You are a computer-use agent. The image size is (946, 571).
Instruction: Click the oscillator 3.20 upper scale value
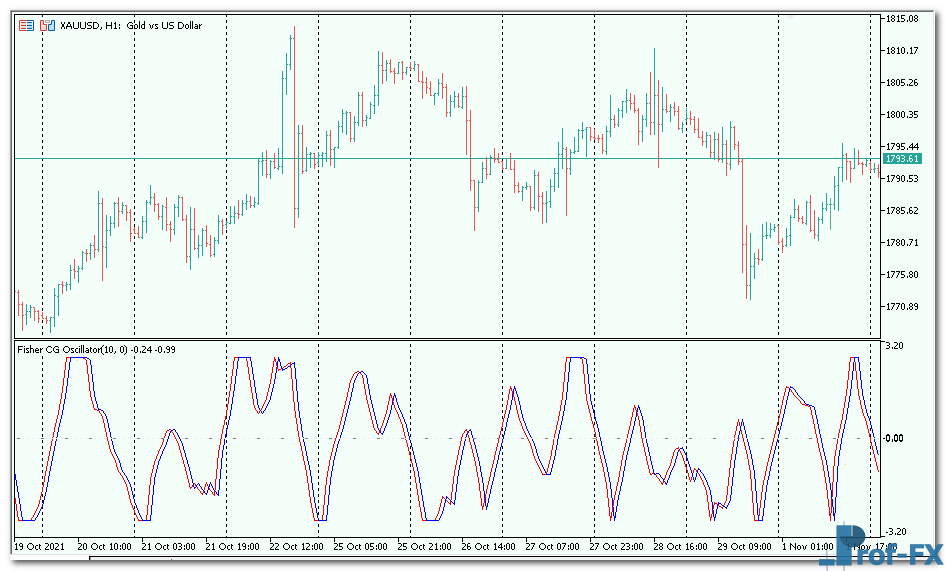(x=896, y=345)
